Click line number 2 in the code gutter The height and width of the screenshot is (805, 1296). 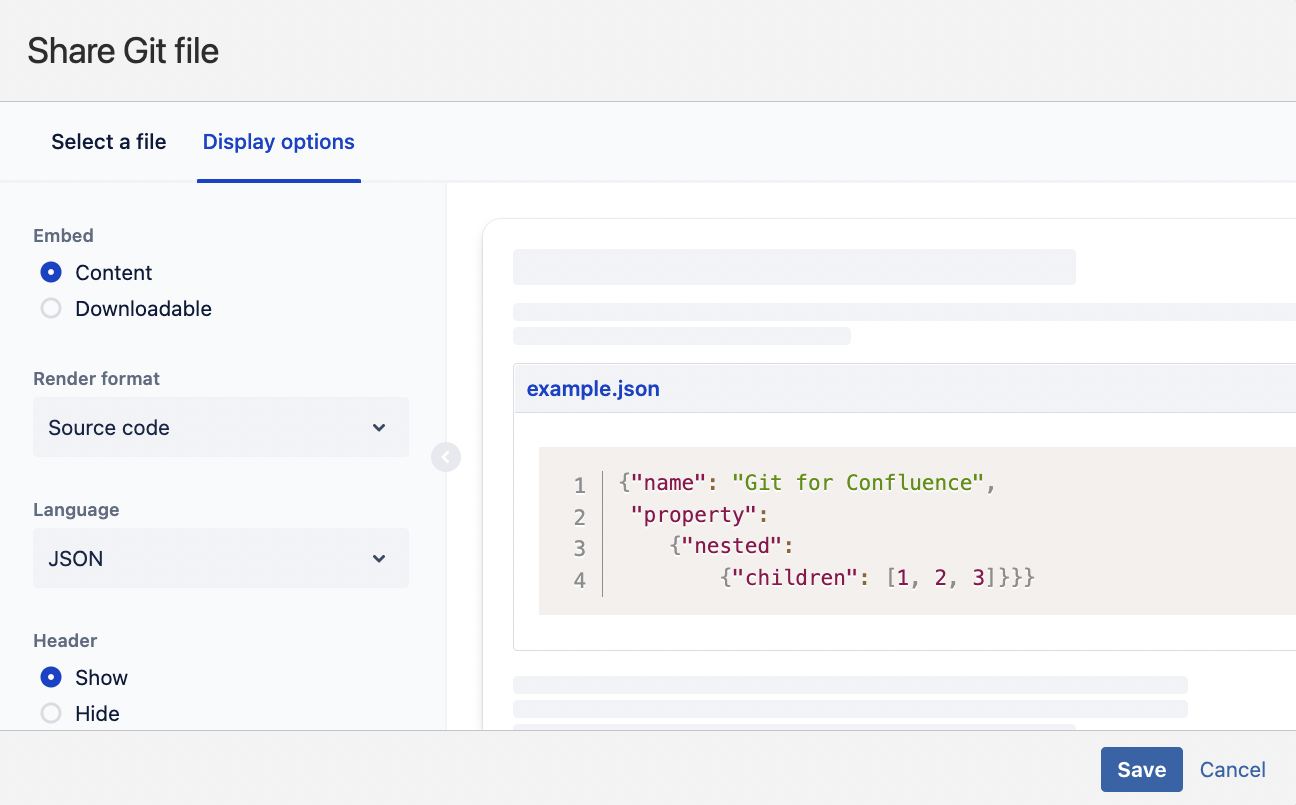[579, 517]
